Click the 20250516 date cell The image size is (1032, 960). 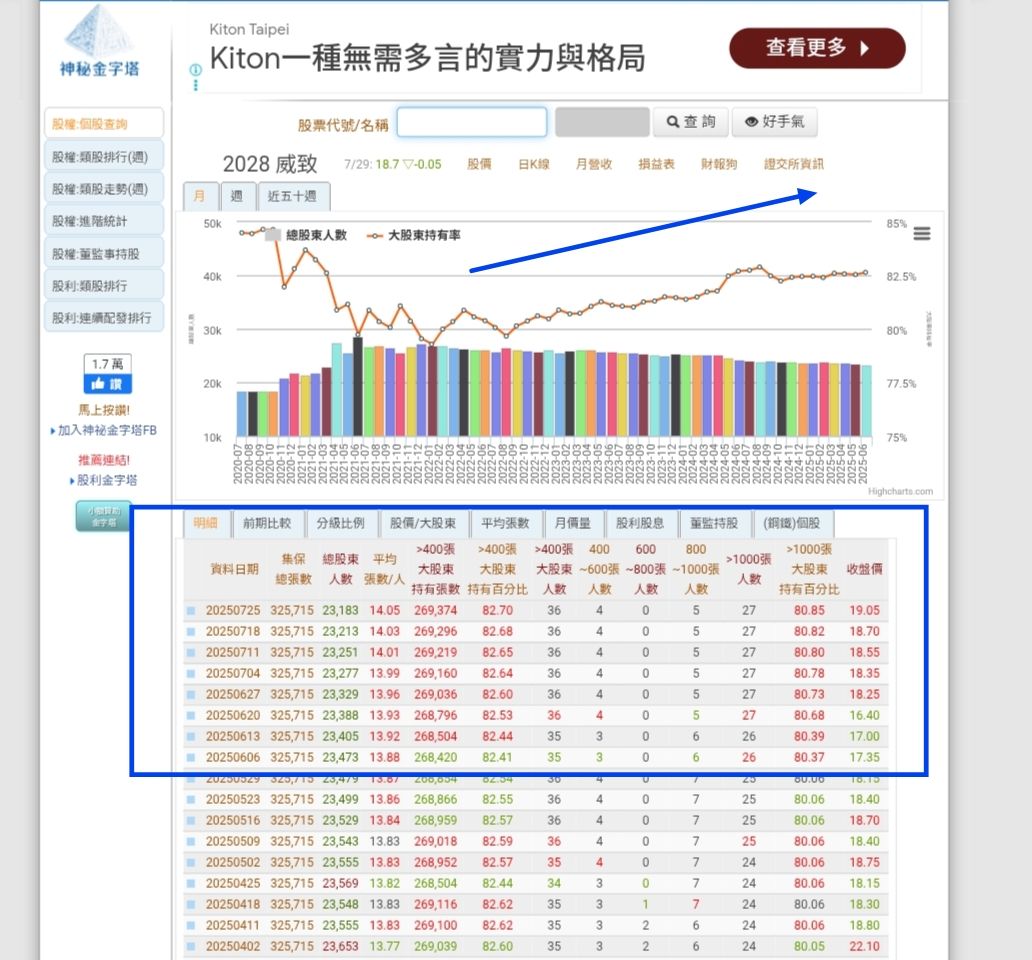pos(233,821)
